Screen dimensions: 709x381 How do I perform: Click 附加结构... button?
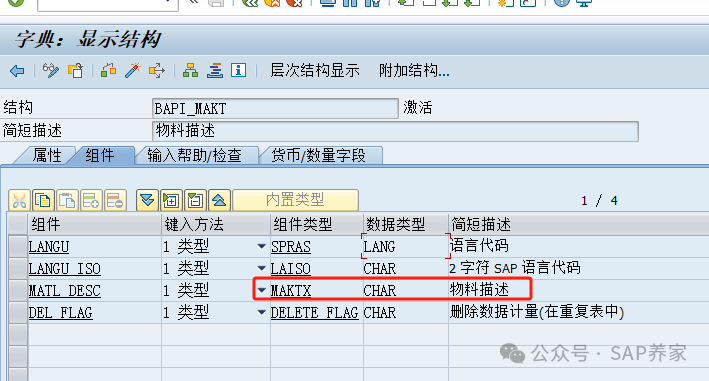click(x=414, y=71)
